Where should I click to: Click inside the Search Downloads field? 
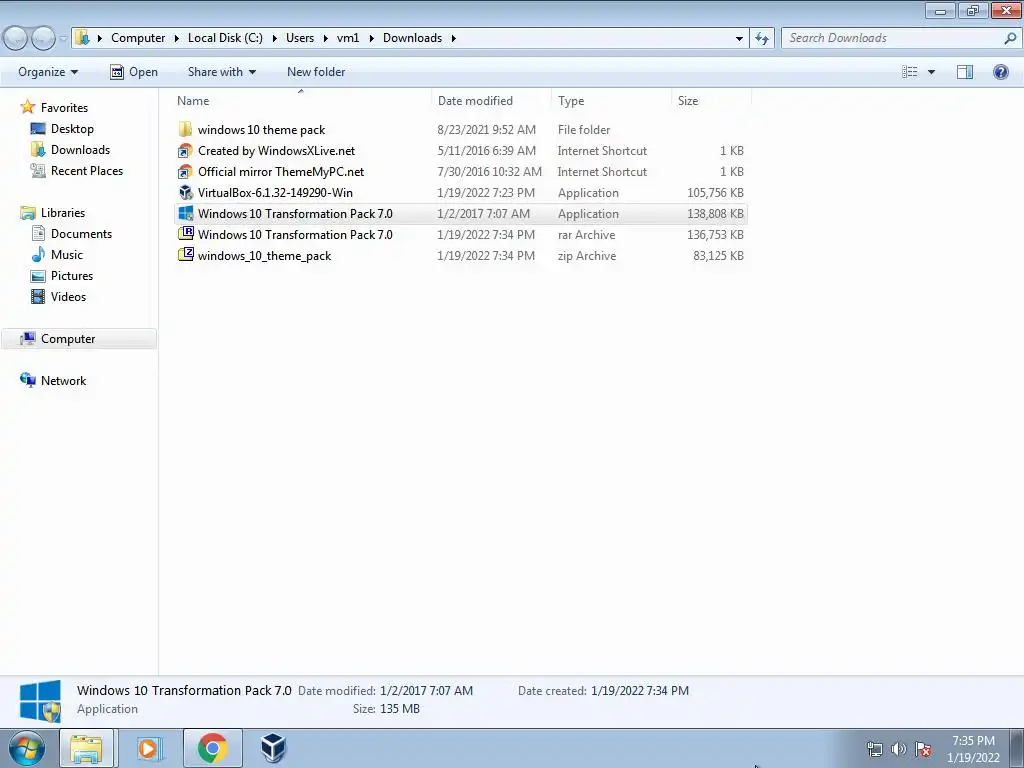[892, 39]
